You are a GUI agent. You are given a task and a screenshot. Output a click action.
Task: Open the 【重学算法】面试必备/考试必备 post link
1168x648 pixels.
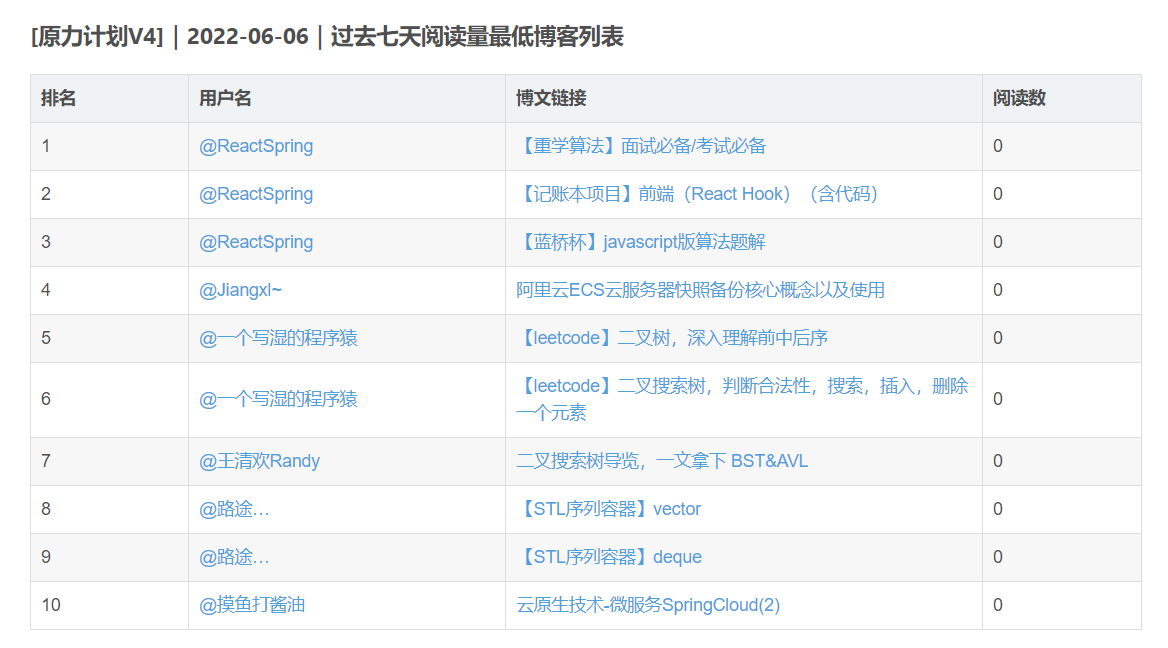pos(641,146)
